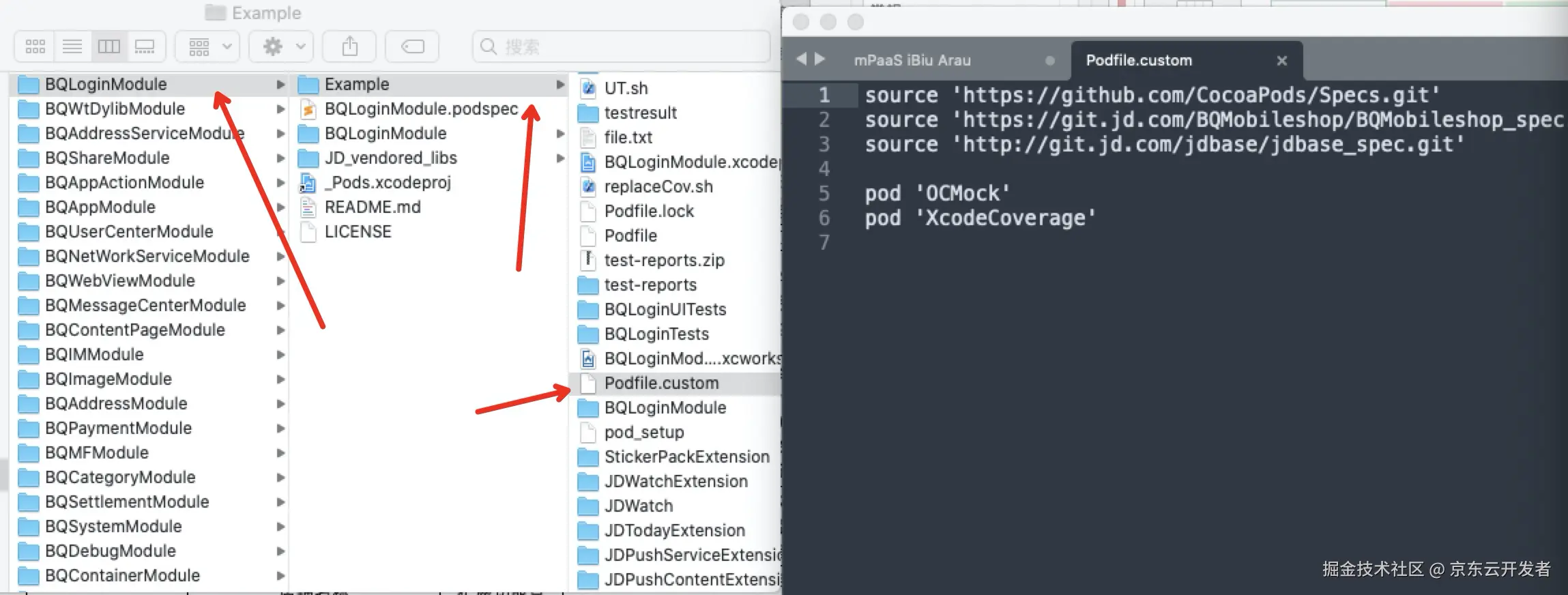Select the BQLoginModule folder in first column

click(x=150, y=85)
